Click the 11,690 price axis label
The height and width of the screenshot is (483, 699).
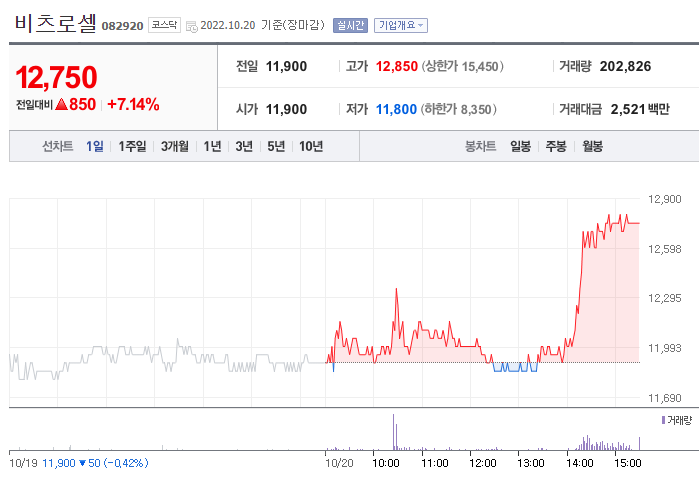(x=664, y=398)
